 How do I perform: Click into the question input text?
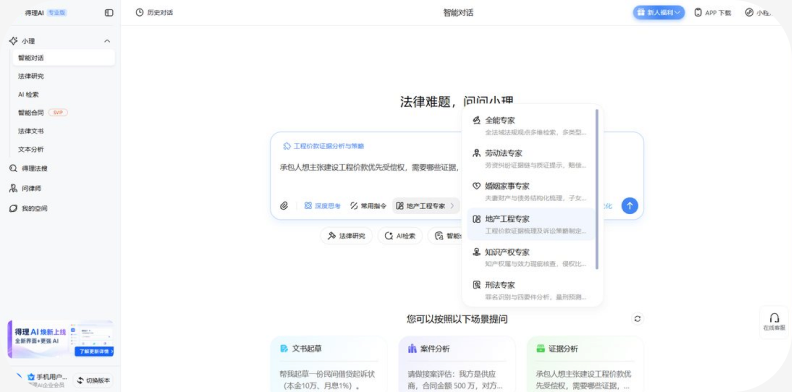pos(369,168)
